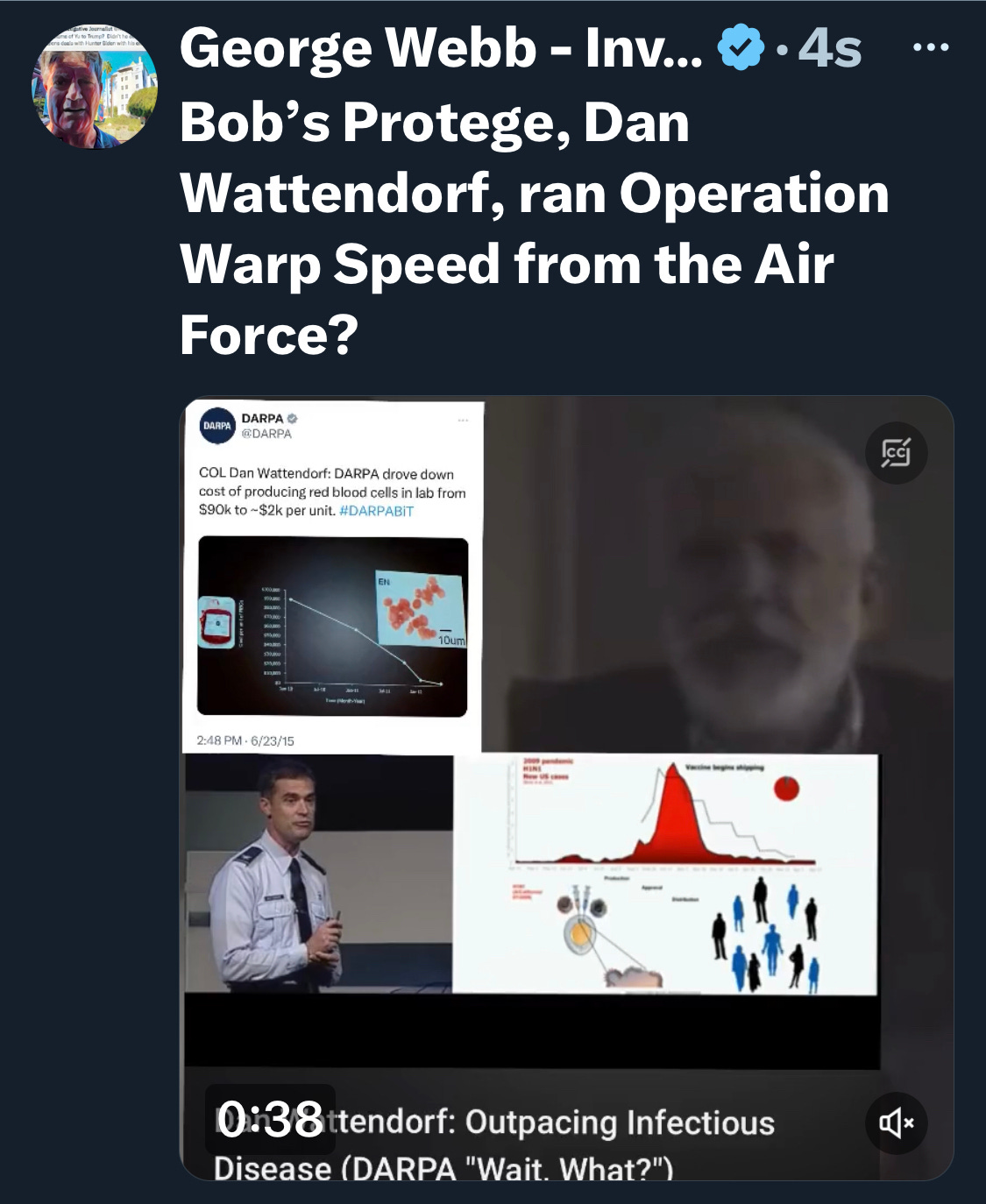The height and width of the screenshot is (1204, 986).
Task: Tap the DARPA verified checkmark
Action: pyautogui.click(x=293, y=418)
